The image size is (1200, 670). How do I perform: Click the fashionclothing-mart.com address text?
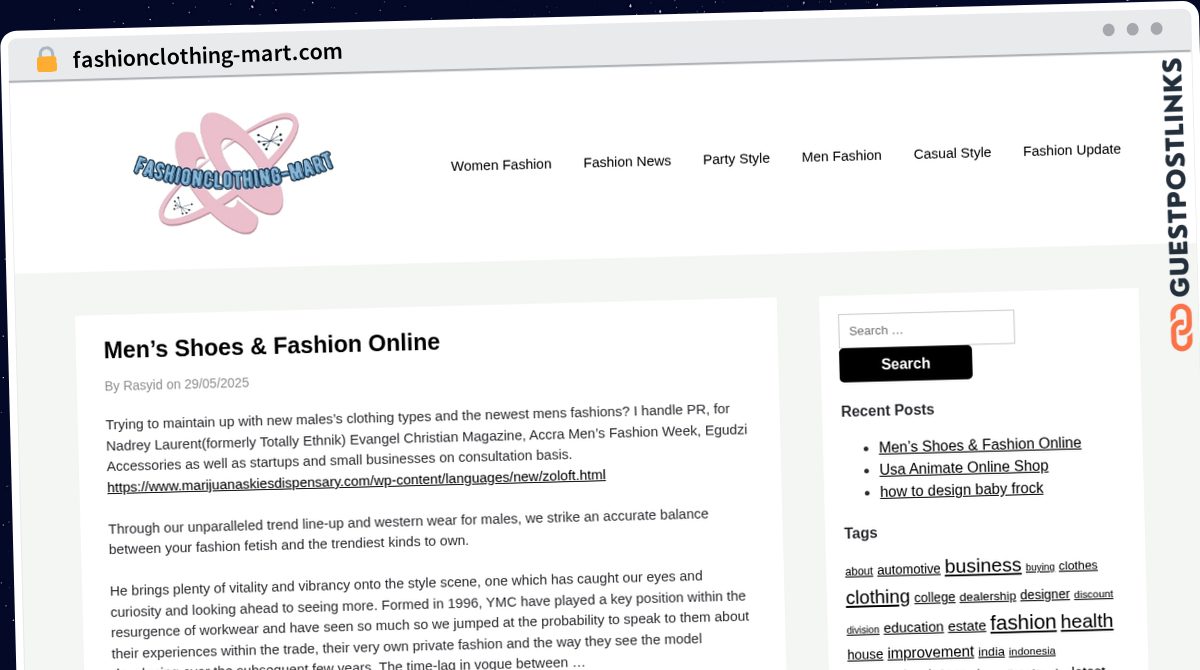(x=207, y=55)
